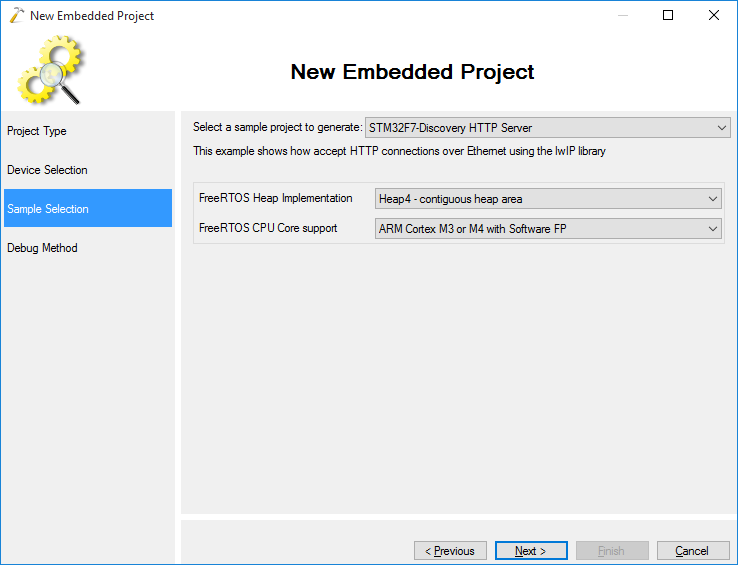Click the 'FreeRTOS CPU Core support' label

pyautogui.click(x=268, y=228)
